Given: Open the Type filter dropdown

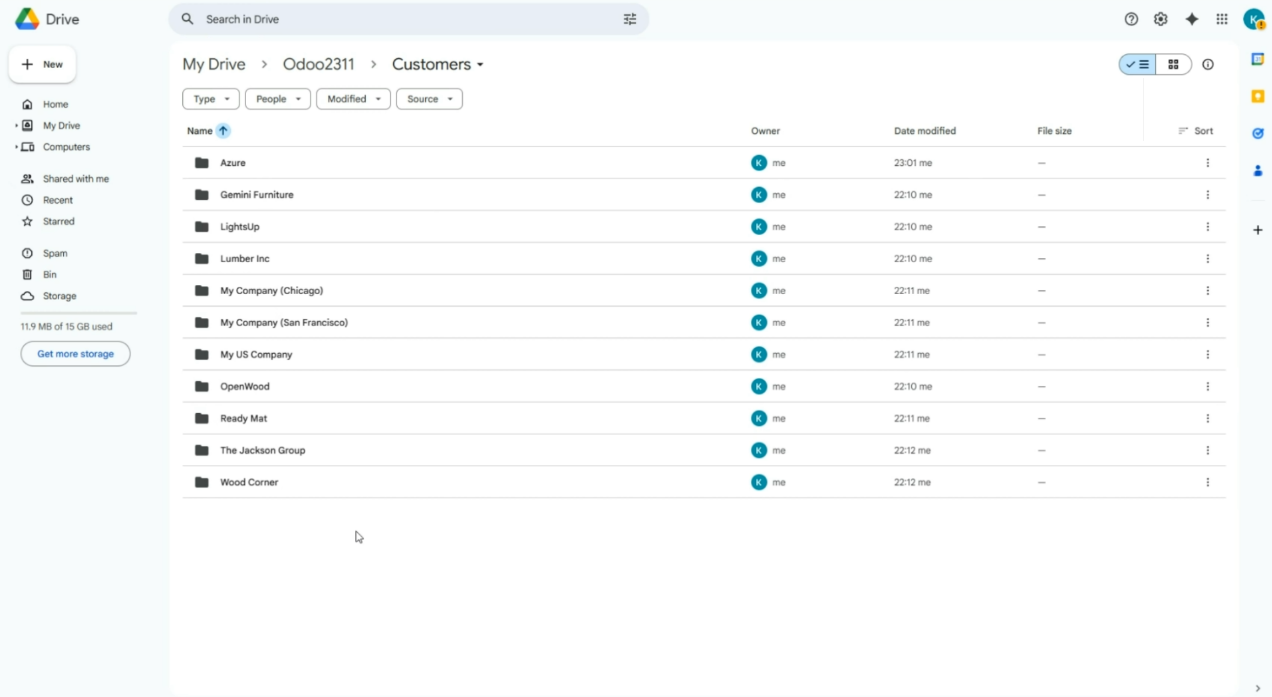Looking at the screenshot, I should click(x=211, y=99).
